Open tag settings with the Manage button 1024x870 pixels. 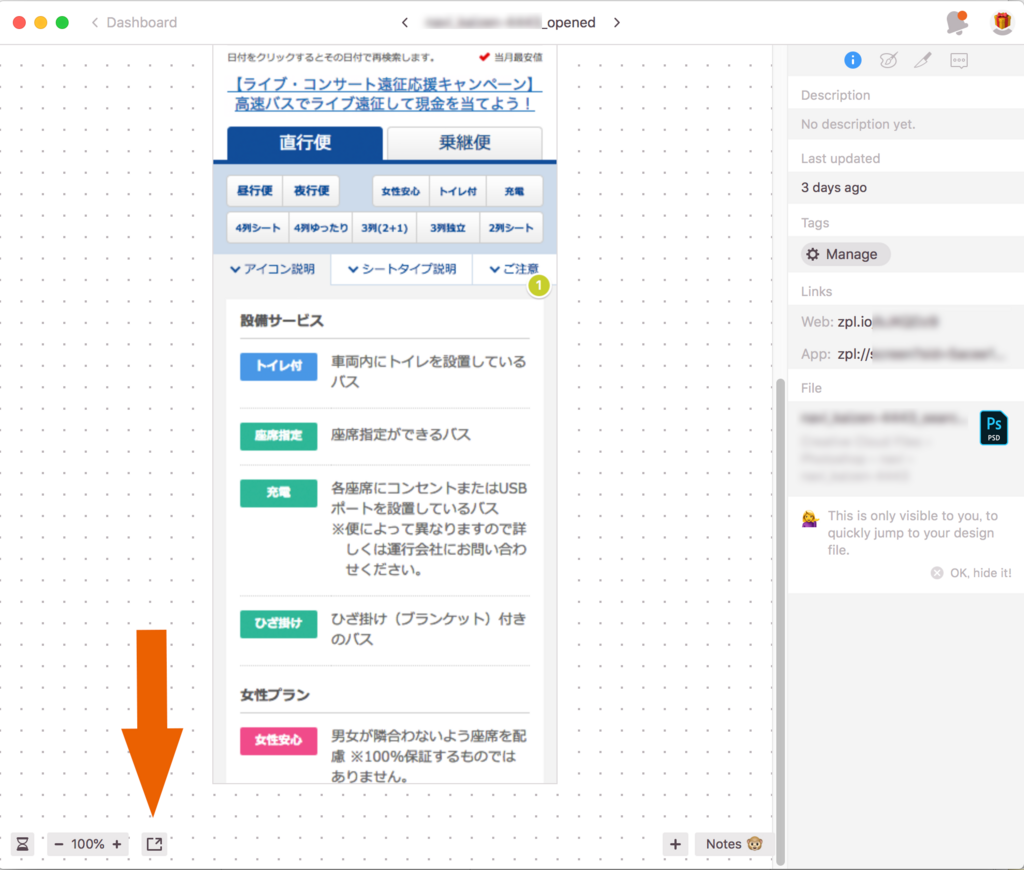point(844,254)
